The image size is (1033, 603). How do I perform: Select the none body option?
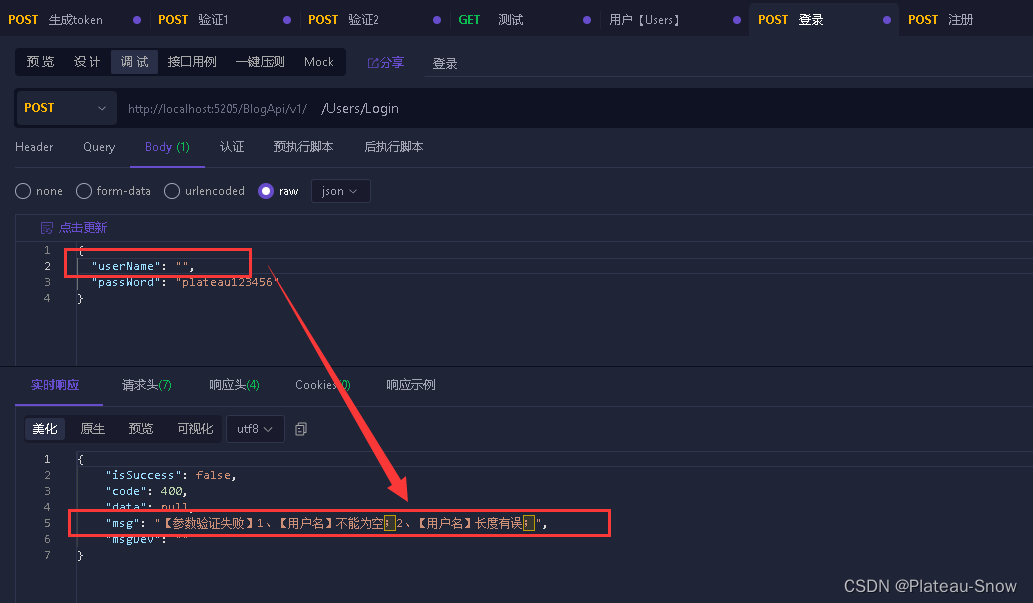[38, 190]
